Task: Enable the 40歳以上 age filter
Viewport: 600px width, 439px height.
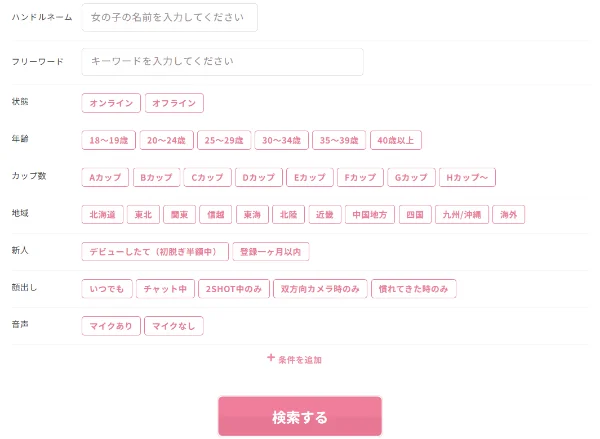Action: (x=396, y=141)
